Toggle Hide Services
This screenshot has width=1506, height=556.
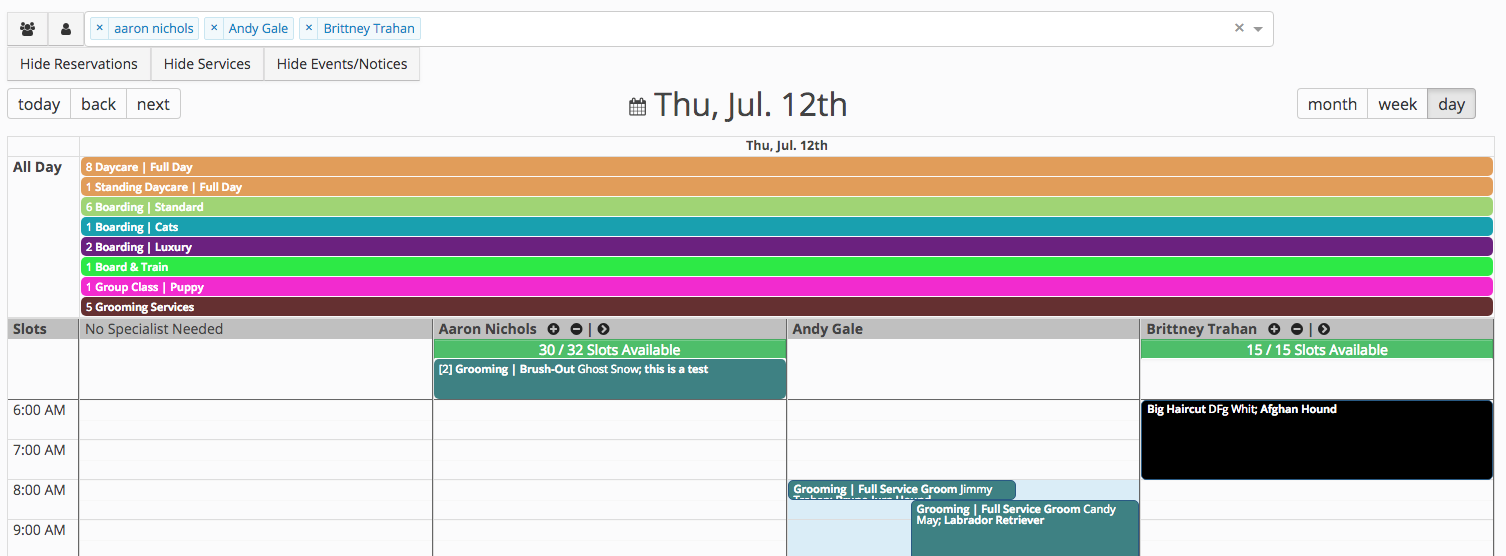tap(207, 64)
